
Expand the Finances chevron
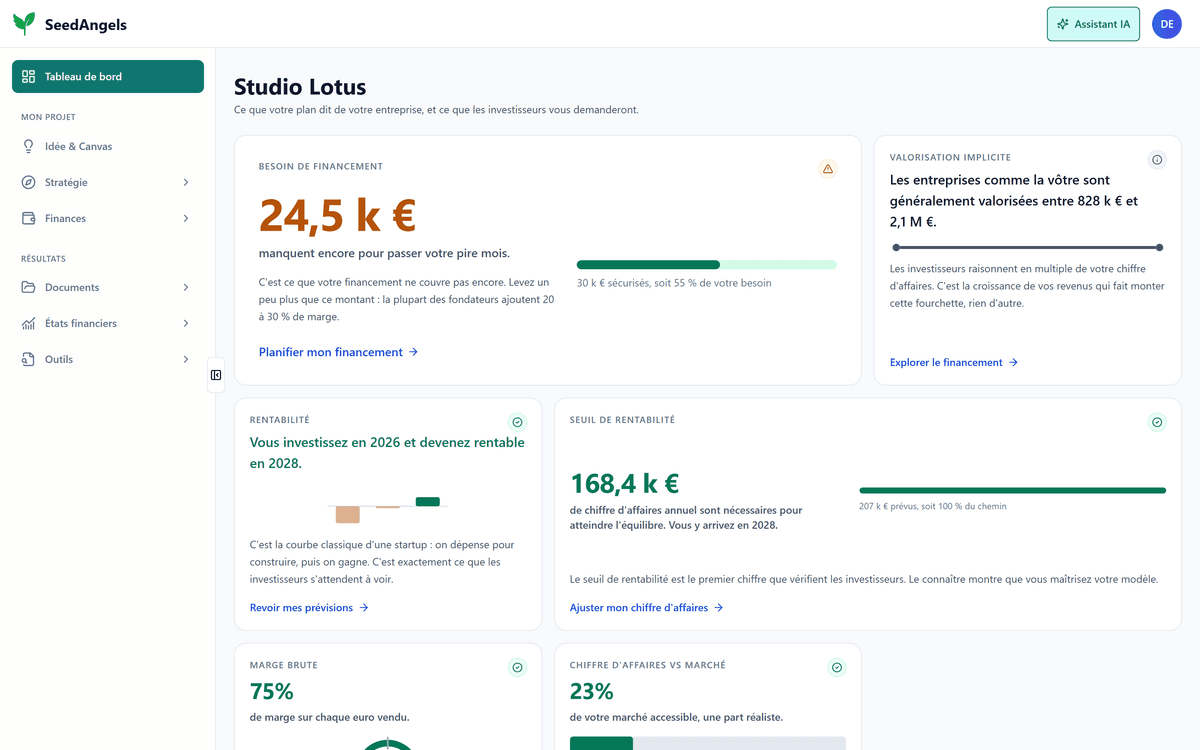tap(186, 218)
